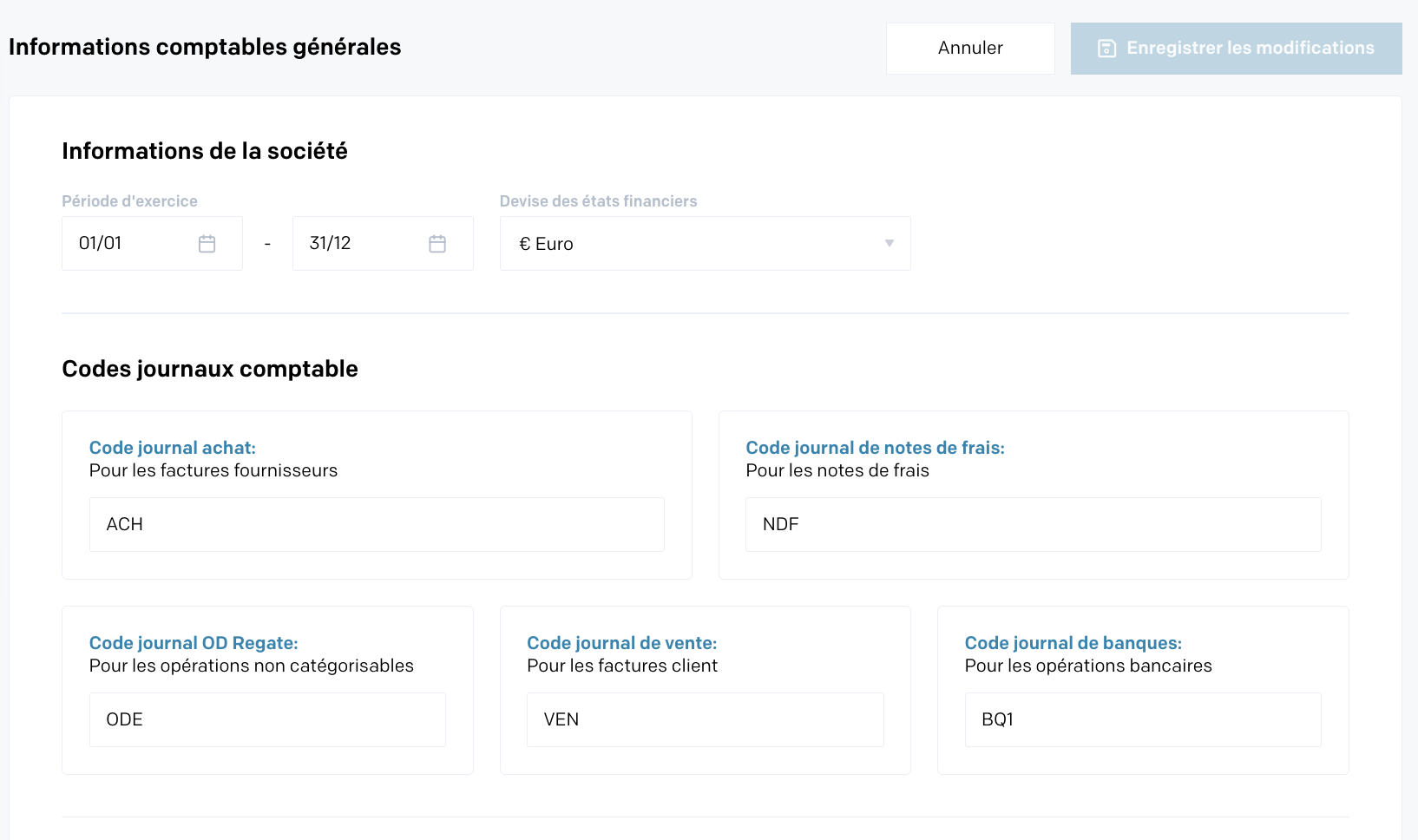Viewport: 1418px width, 840px height.
Task: Select the ODE journal code field
Action: click(x=266, y=719)
